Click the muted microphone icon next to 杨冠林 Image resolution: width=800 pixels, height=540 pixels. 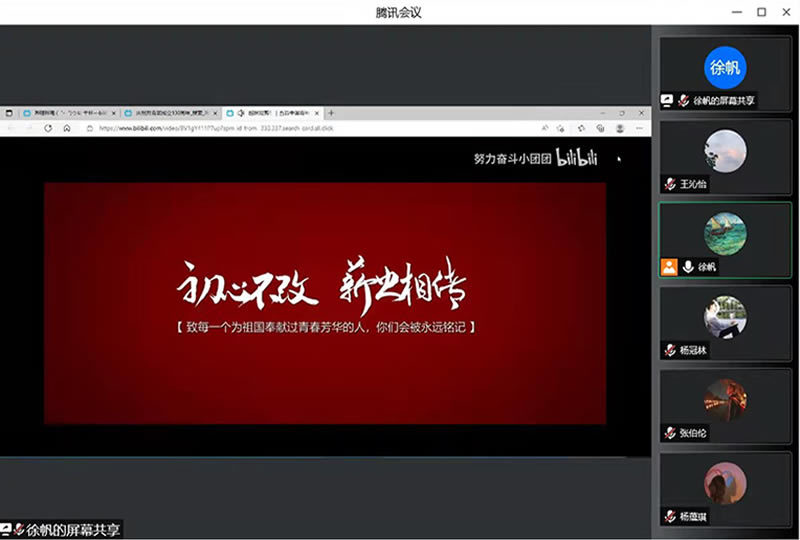coord(670,350)
